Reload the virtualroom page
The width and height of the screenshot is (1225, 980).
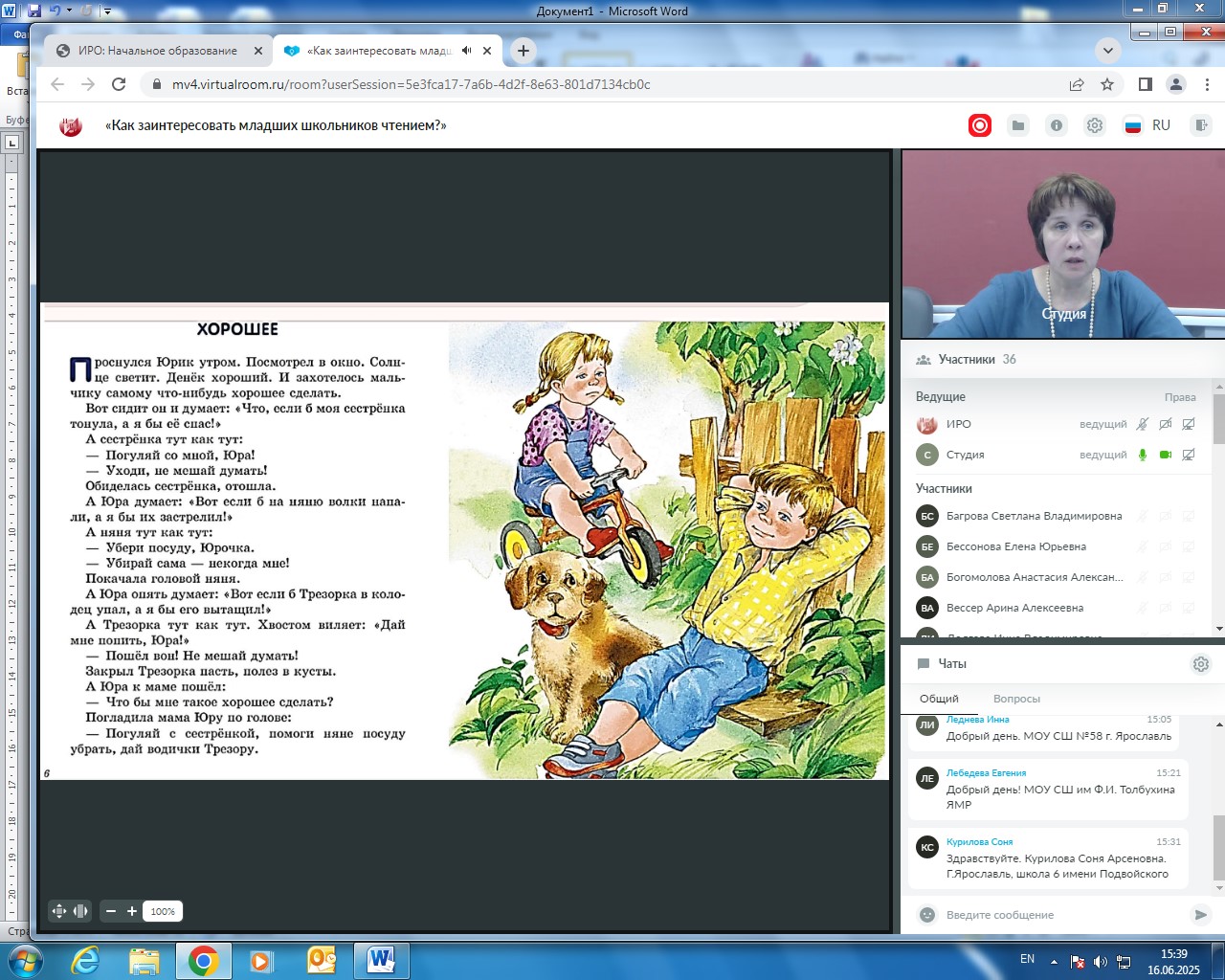tap(119, 84)
